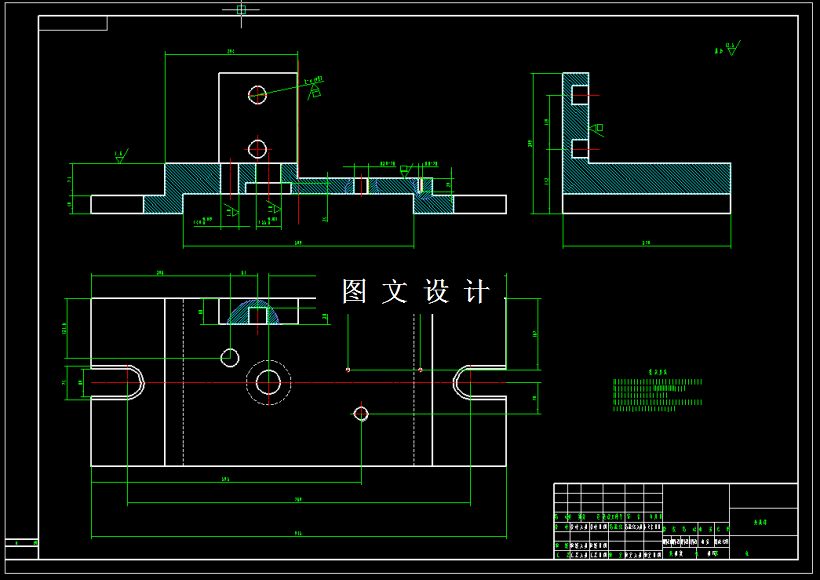
Task: Pick the surface symbol beside side view's vertical face
Action: point(598,130)
